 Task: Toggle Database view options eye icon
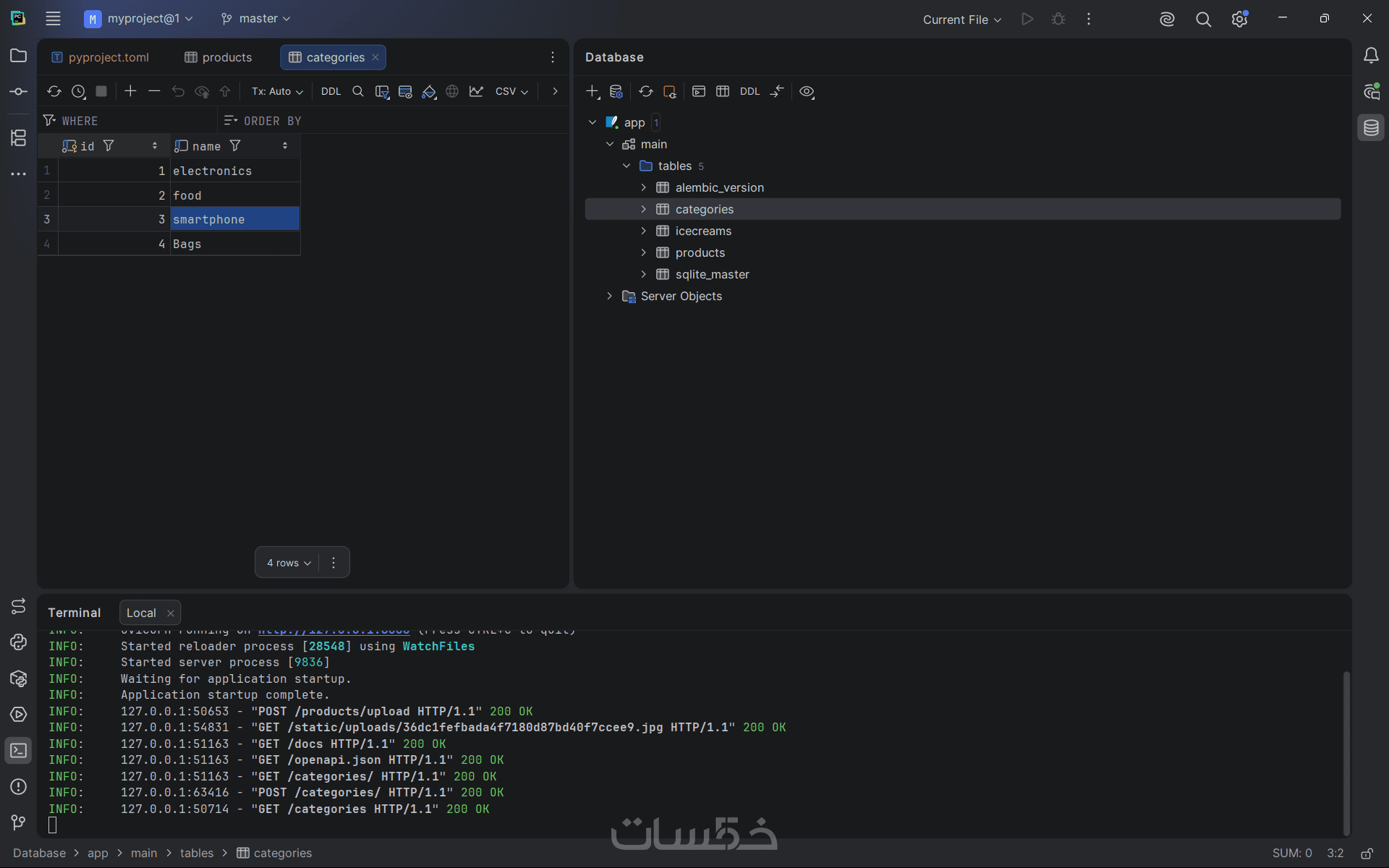click(807, 91)
